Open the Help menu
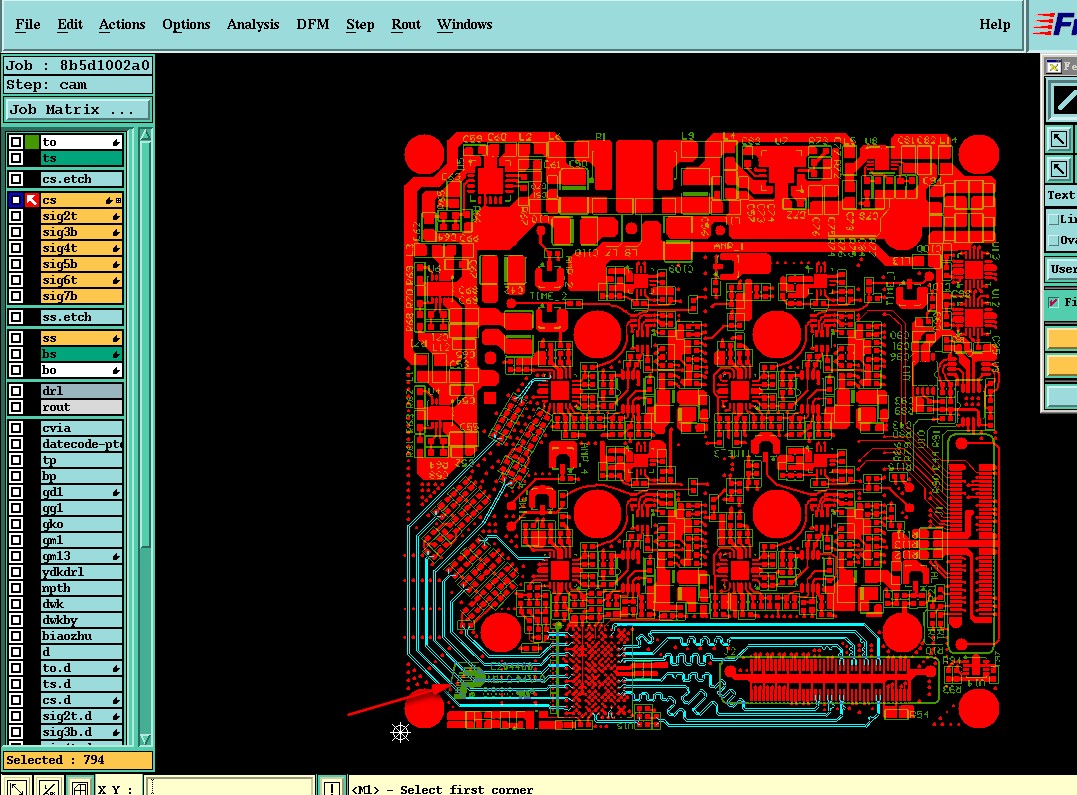Image resolution: width=1077 pixels, height=795 pixels. [x=994, y=25]
